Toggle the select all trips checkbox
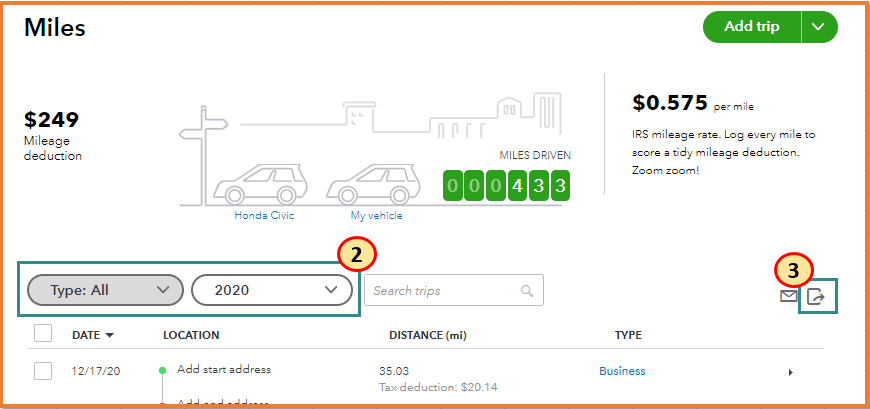The height and width of the screenshot is (409, 870). click(43, 334)
